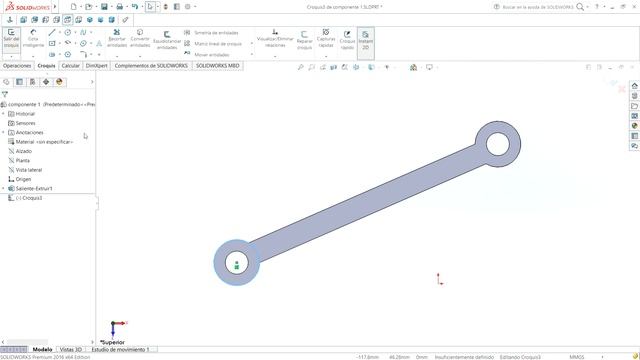Open dropdown beside Rectangle tool

[x=60, y=43]
